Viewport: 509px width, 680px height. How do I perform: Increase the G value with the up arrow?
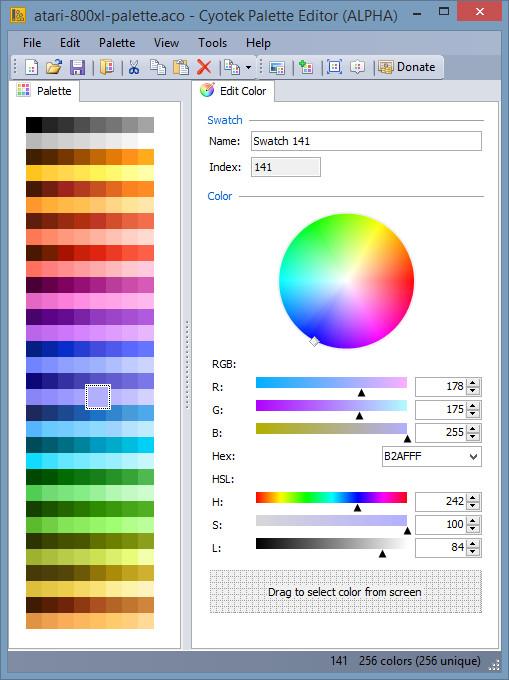tap(473, 405)
